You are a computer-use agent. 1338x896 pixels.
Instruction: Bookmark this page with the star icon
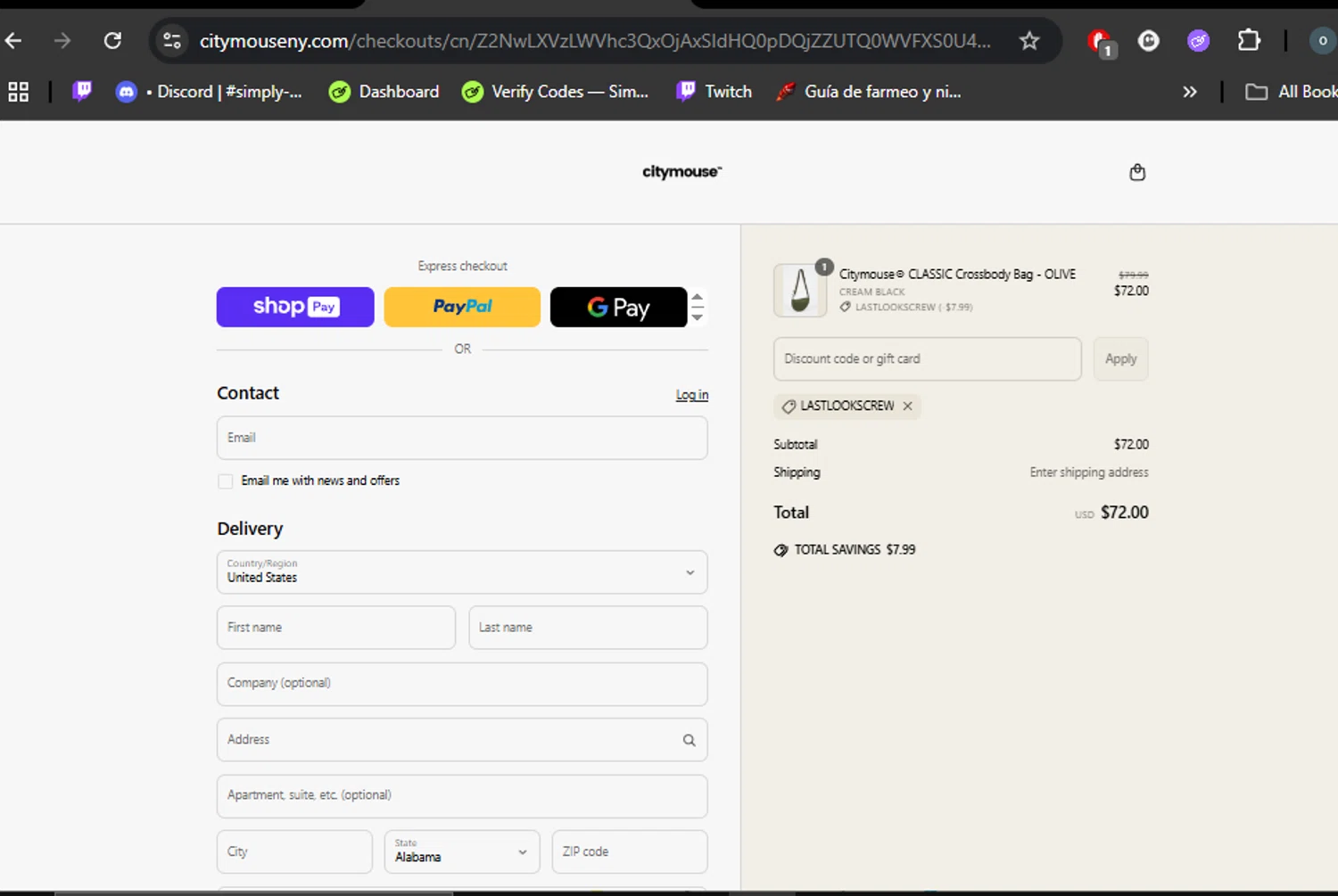pyautogui.click(x=1029, y=40)
